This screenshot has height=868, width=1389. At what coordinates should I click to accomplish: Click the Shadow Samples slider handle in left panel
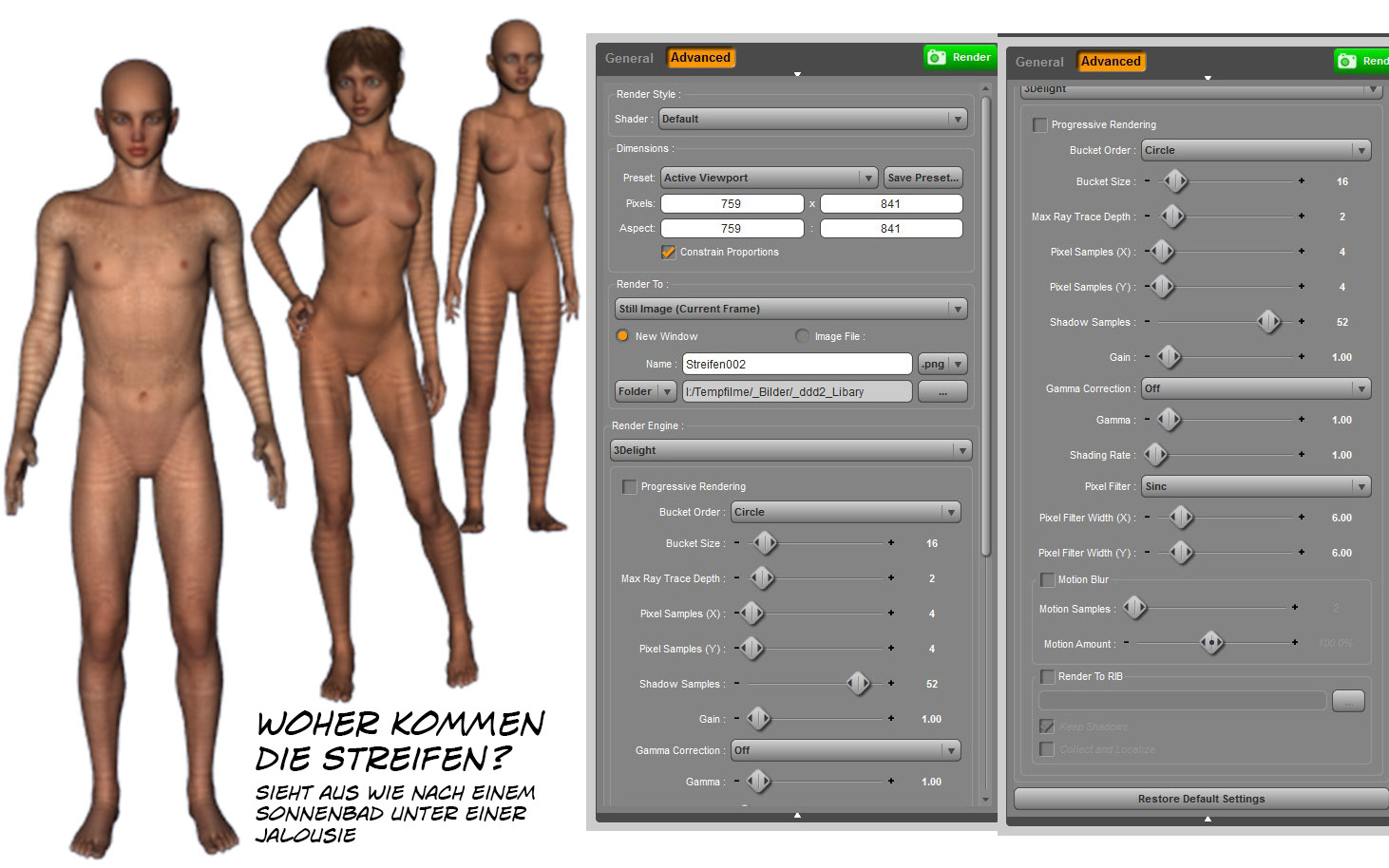tap(858, 684)
